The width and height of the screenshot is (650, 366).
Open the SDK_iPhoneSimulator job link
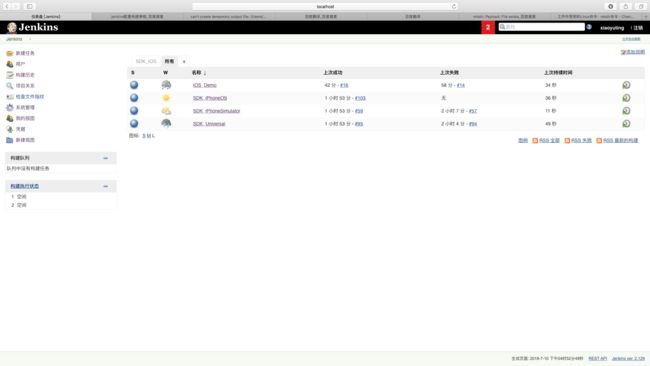point(216,111)
